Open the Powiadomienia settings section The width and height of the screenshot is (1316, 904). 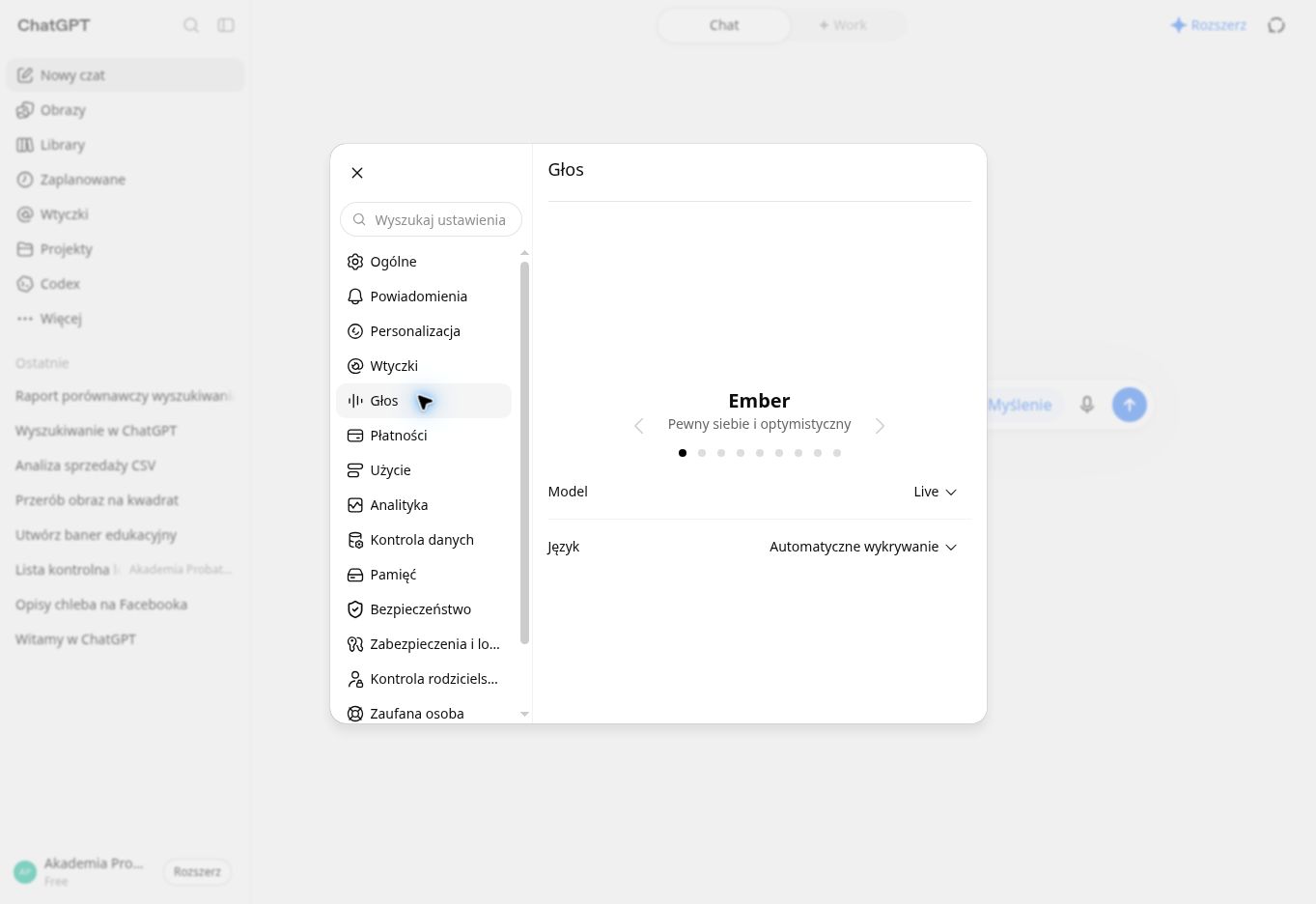(424, 297)
